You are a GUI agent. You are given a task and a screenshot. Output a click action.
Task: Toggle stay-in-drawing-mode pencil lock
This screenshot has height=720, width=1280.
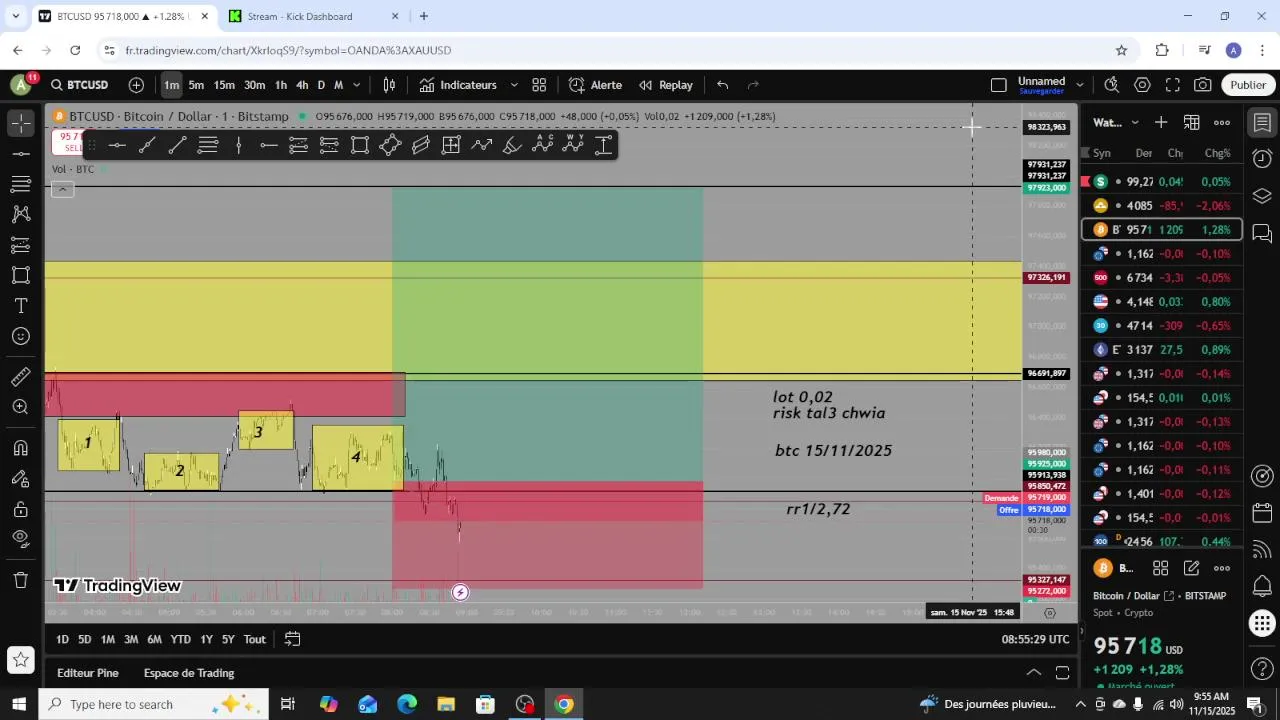pos(21,479)
